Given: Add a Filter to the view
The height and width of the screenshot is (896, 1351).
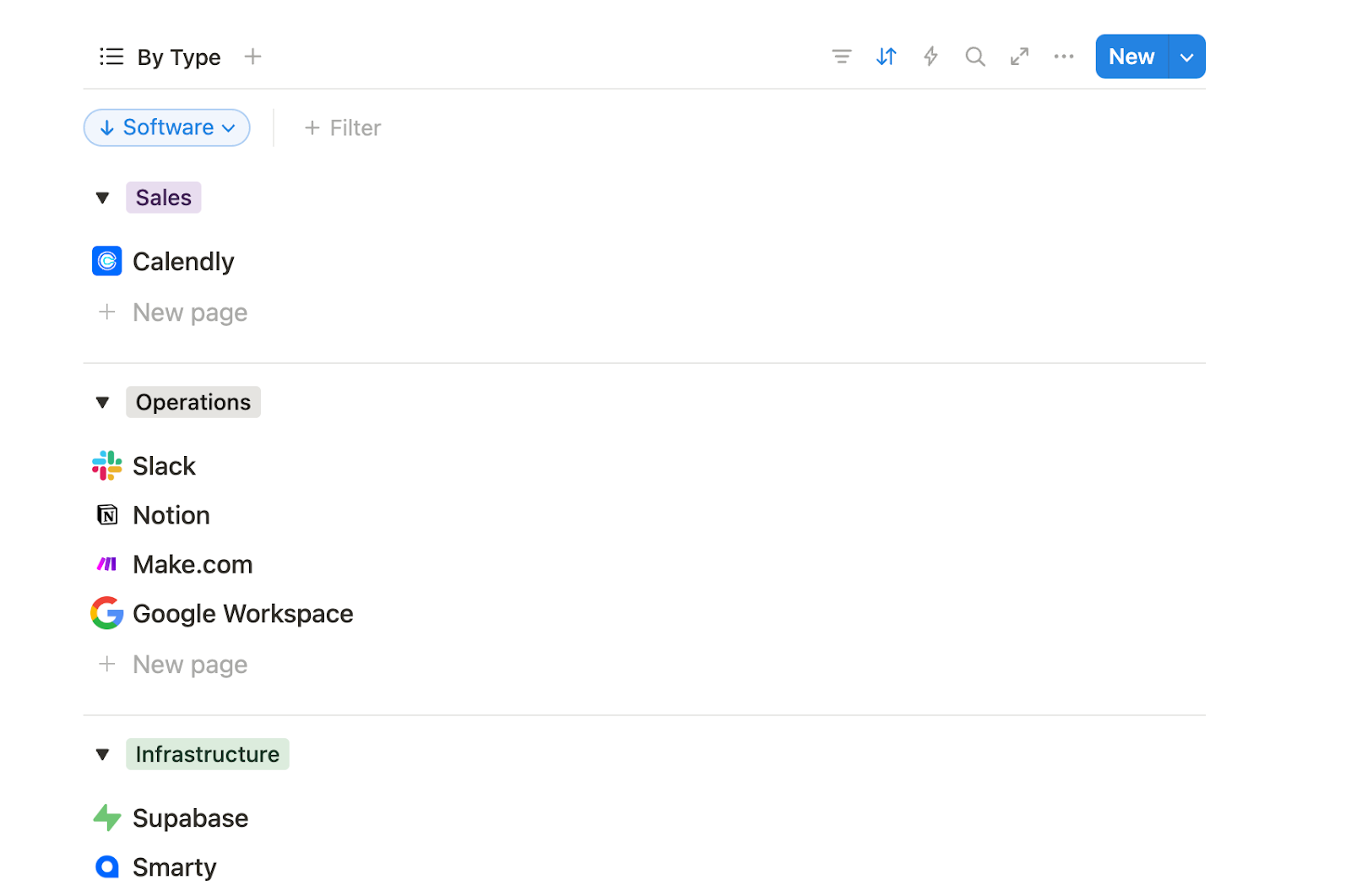Looking at the screenshot, I should 343,128.
